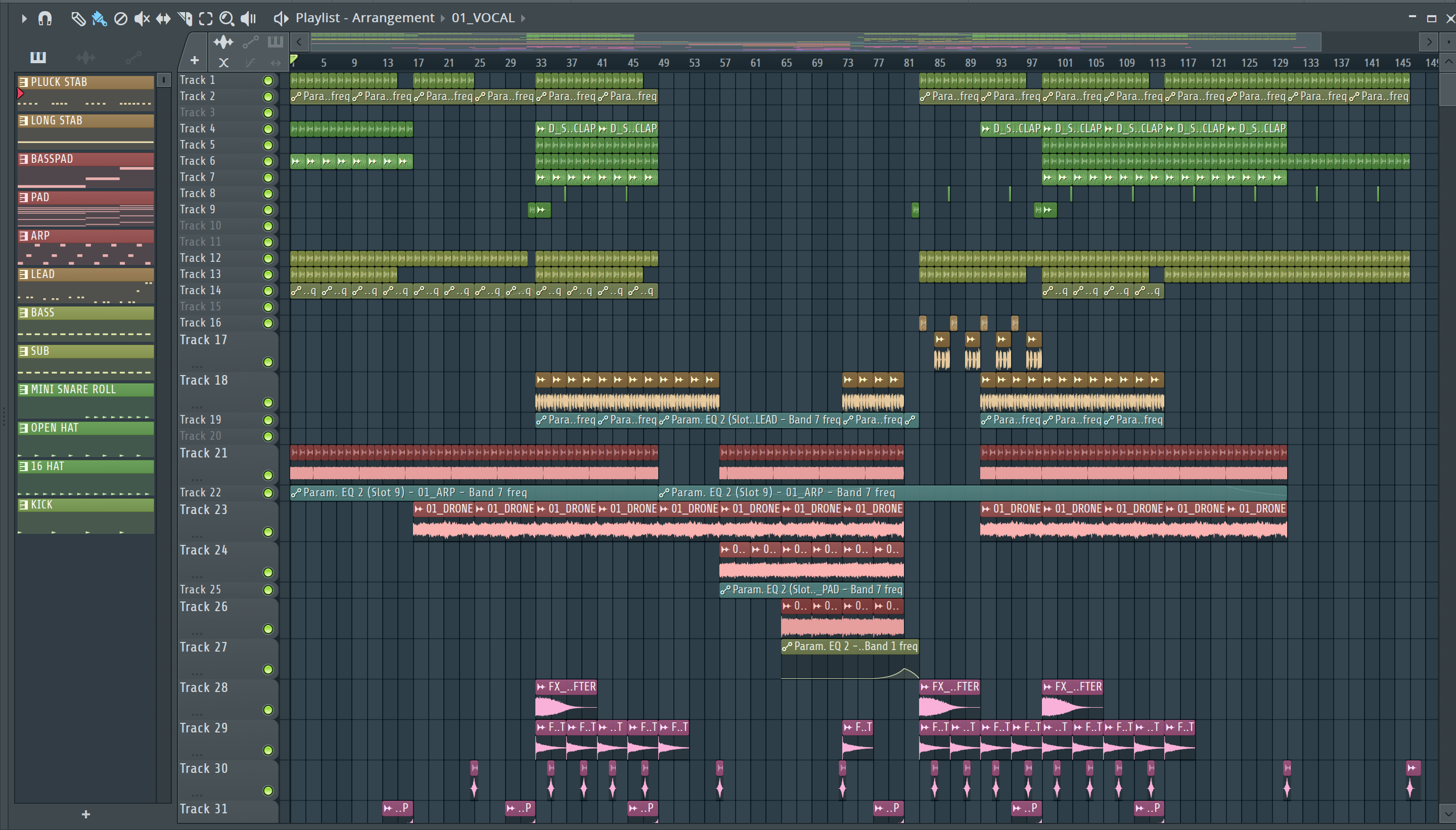The width and height of the screenshot is (1456, 830).
Task: Toggle the Track 18 mute LED
Action: 268,403
